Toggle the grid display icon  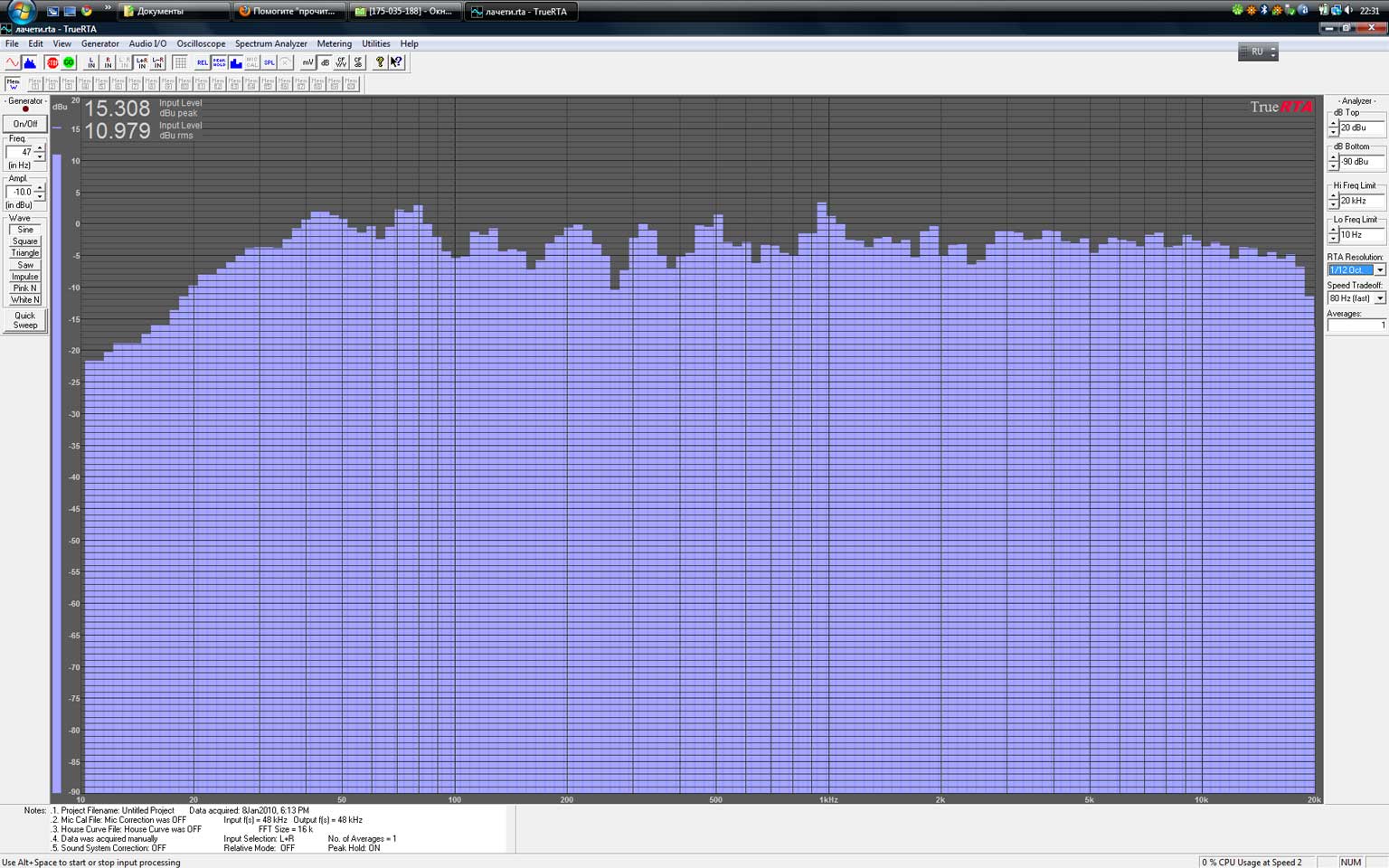(180, 62)
